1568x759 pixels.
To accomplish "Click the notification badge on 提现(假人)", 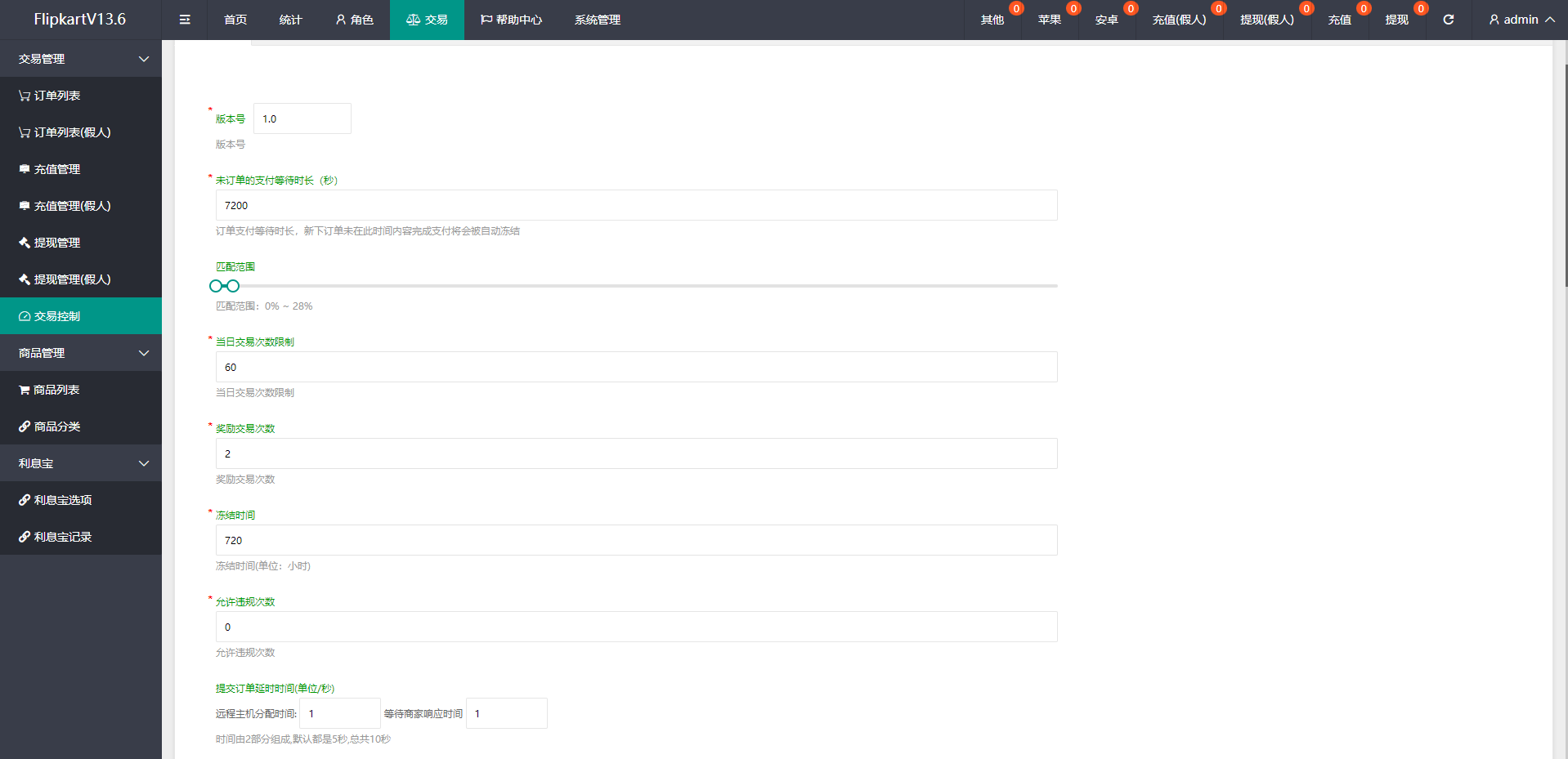I will point(1306,8).
